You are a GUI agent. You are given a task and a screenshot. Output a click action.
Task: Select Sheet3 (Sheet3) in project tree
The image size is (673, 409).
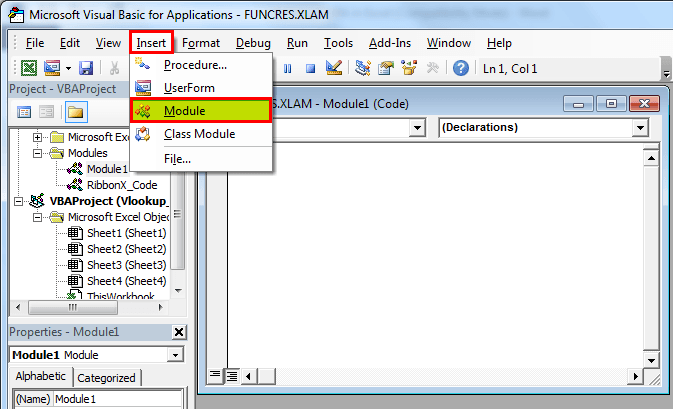pyautogui.click(x=127, y=265)
